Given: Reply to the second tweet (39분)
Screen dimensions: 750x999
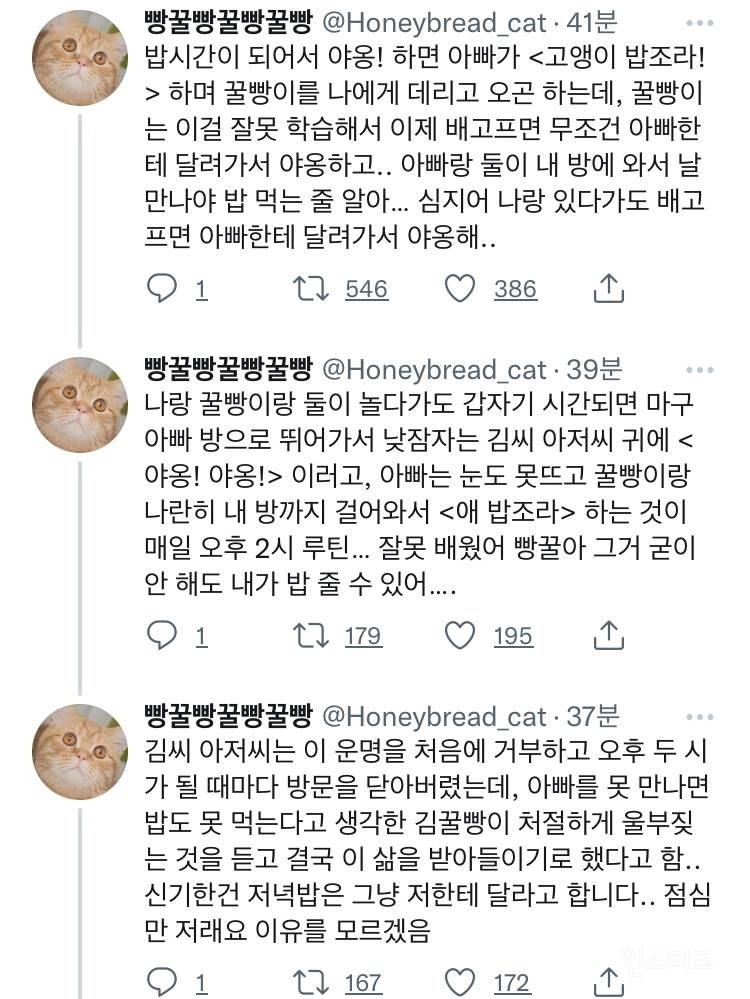Looking at the screenshot, I should pyautogui.click(x=162, y=636).
